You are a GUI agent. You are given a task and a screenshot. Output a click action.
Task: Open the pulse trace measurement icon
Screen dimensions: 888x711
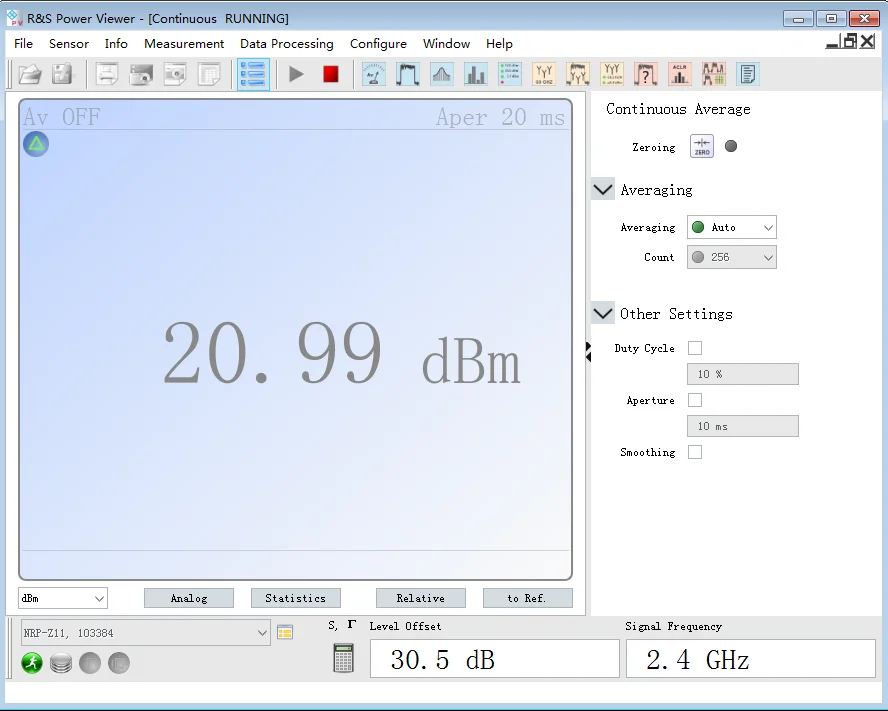coord(408,74)
